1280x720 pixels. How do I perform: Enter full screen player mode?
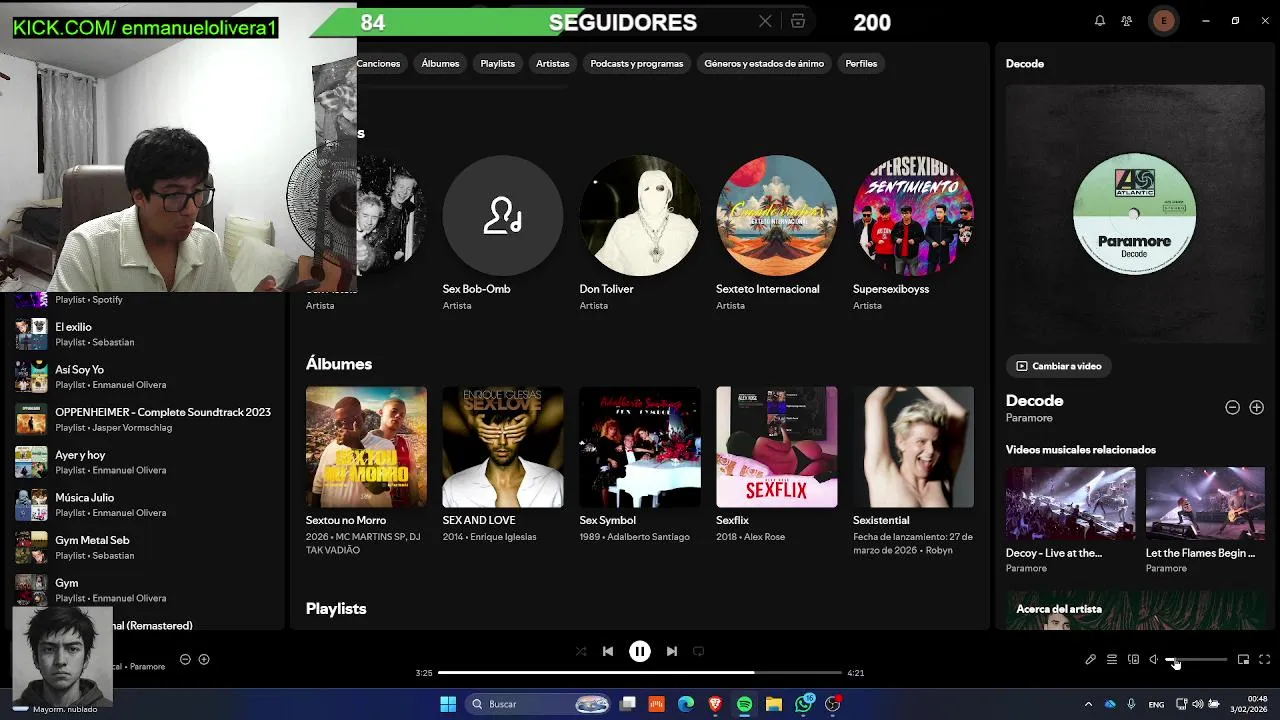click(x=1265, y=660)
